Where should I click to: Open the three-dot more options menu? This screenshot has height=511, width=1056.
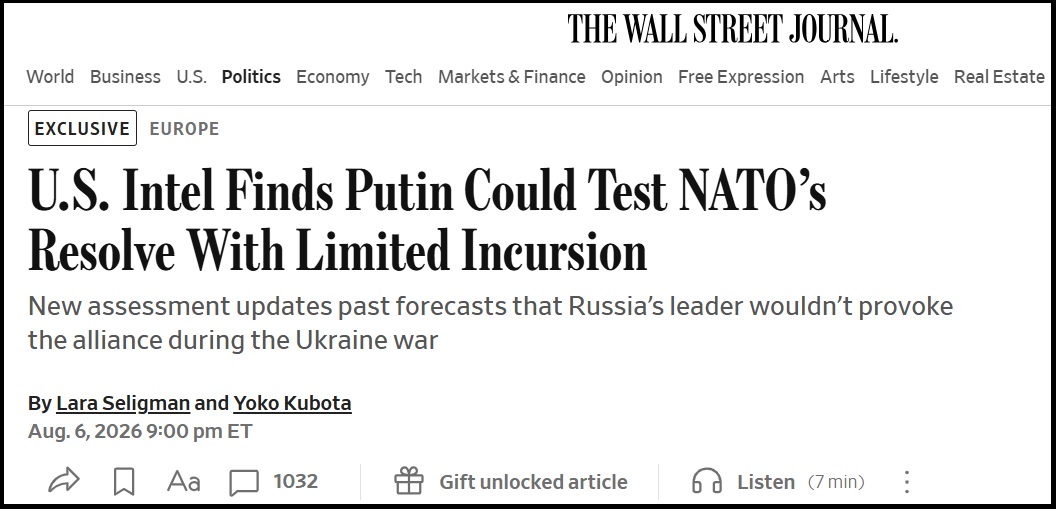tap(907, 482)
